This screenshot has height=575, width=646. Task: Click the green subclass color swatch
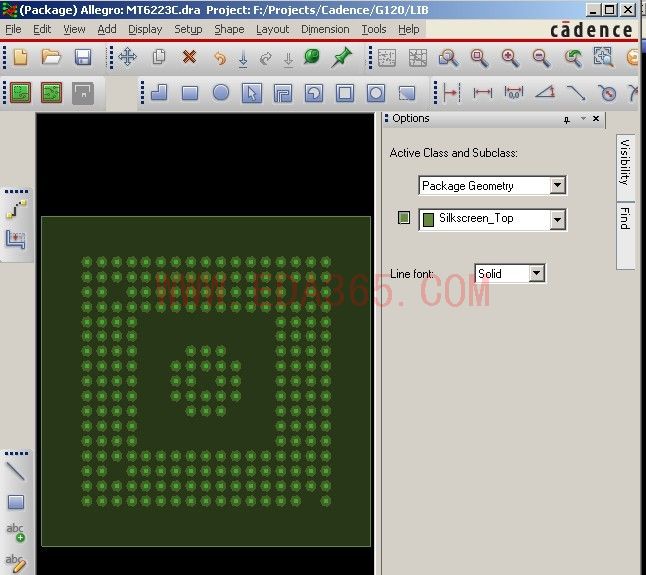404,217
